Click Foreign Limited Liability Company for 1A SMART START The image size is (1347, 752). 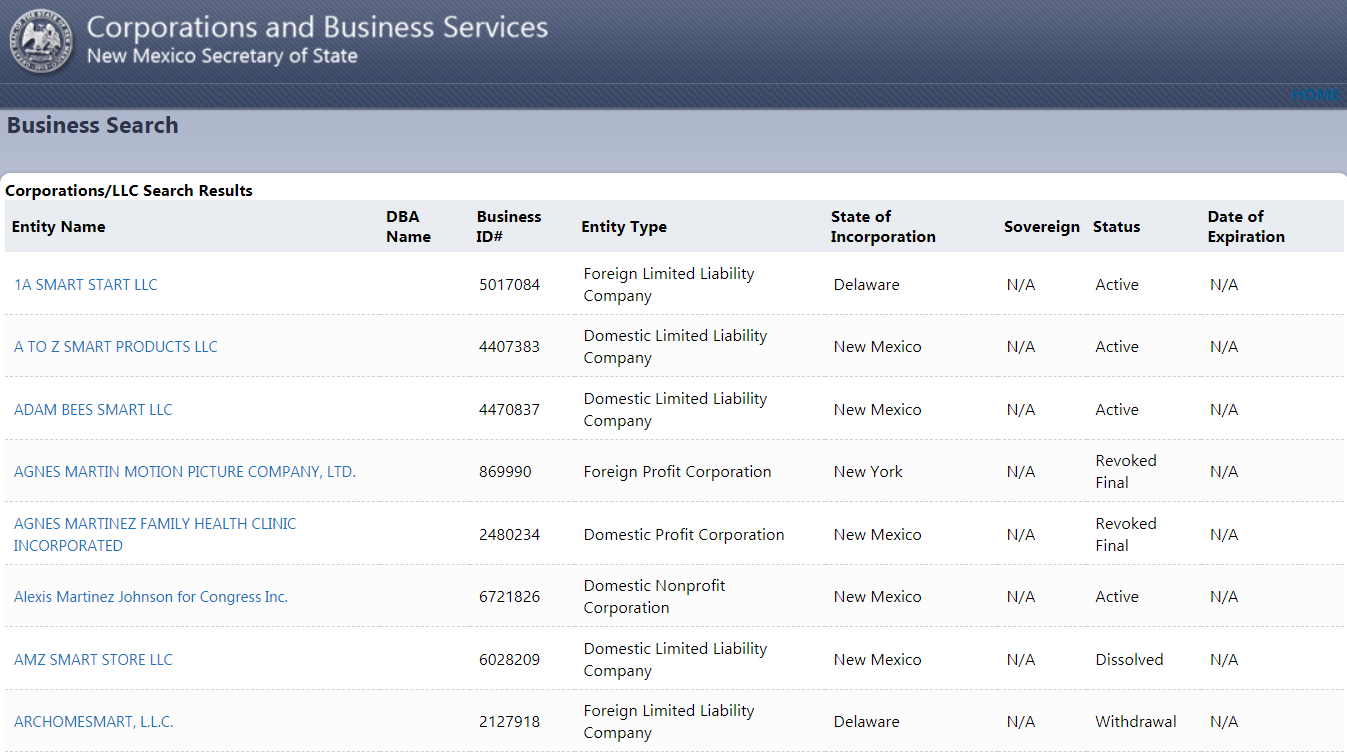669,285
